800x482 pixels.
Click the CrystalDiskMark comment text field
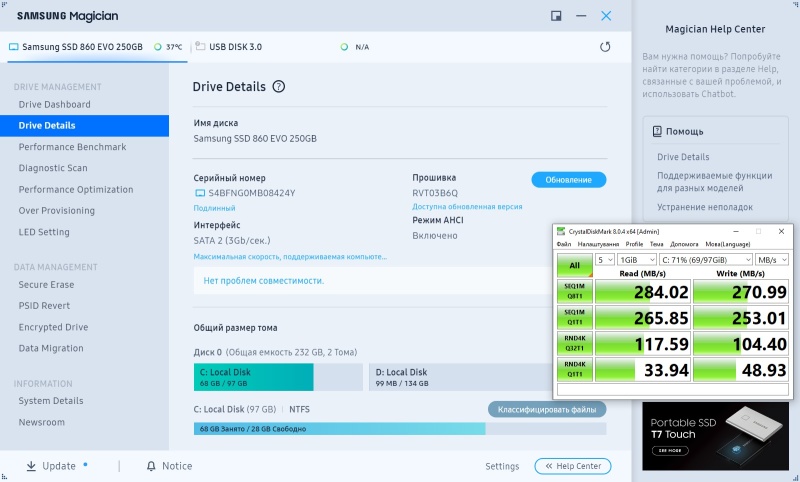coord(672,390)
